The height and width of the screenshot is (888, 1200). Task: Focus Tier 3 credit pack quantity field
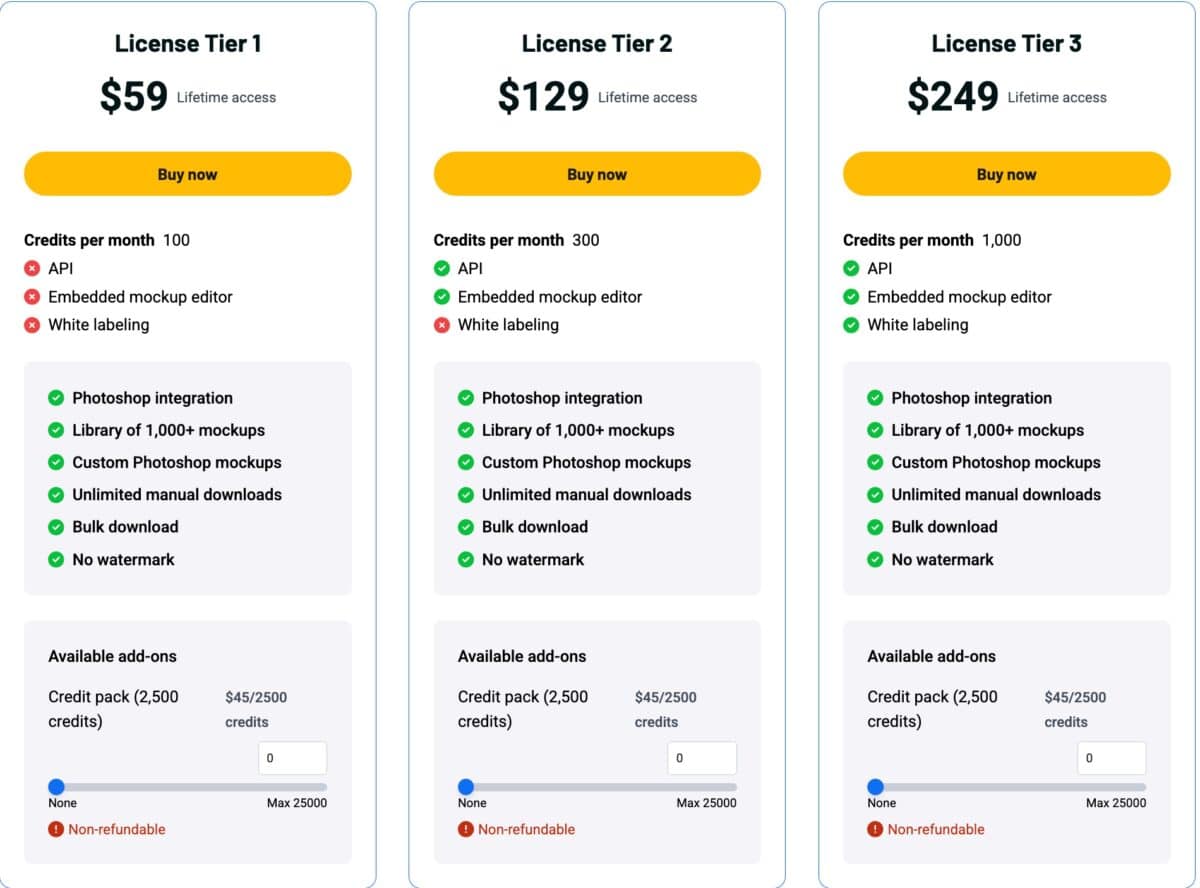click(1111, 758)
